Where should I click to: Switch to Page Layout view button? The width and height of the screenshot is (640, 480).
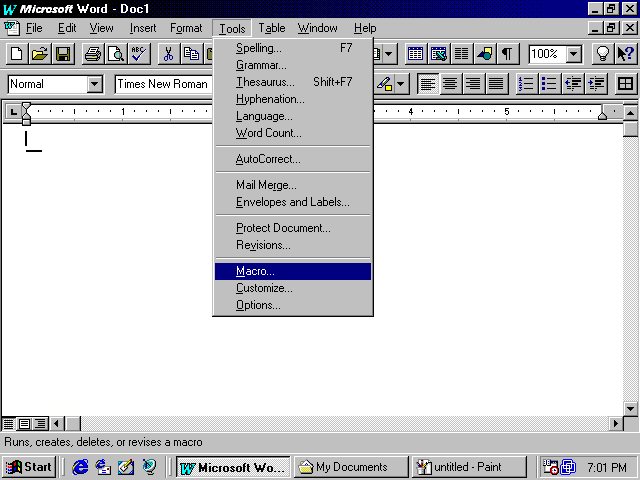pos(24,424)
